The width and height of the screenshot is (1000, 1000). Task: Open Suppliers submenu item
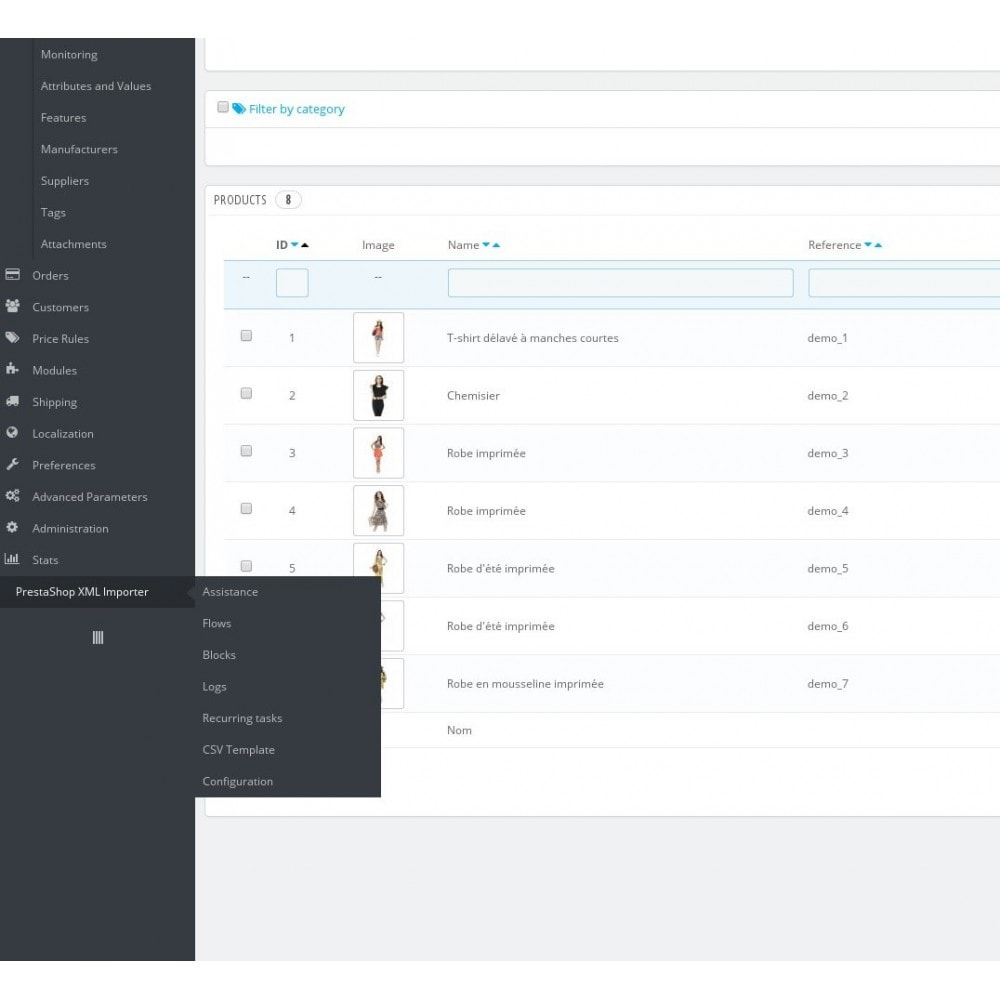(64, 181)
